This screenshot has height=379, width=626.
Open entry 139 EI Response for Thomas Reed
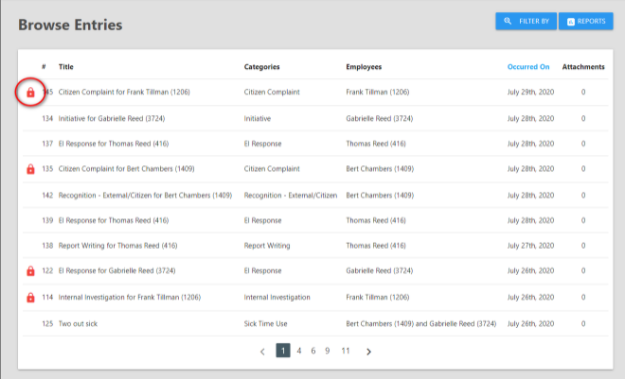[113, 220]
